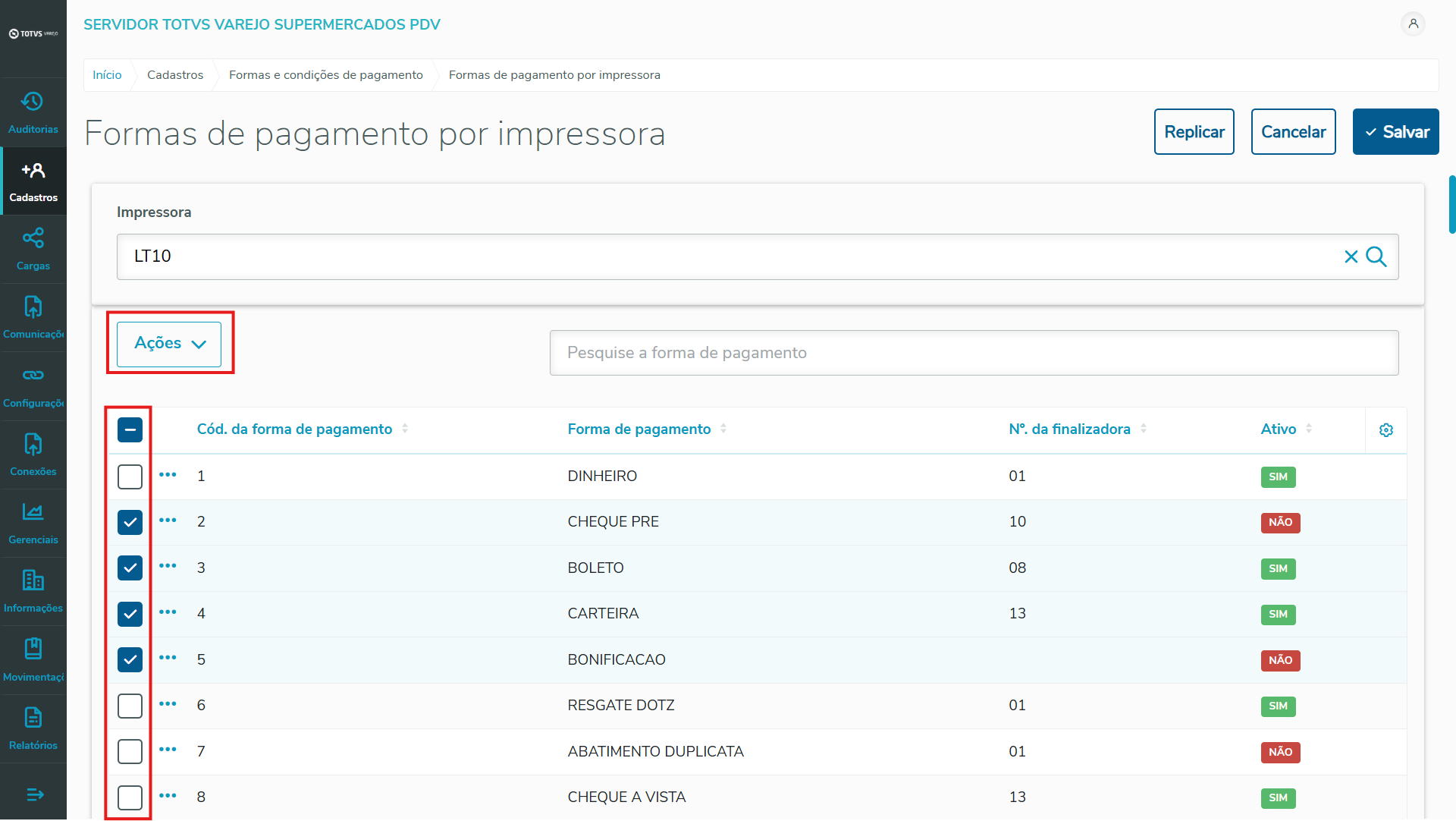1456x821 pixels.
Task: Click the Impressora search magnifier icon
Action: click(1376, 257)
